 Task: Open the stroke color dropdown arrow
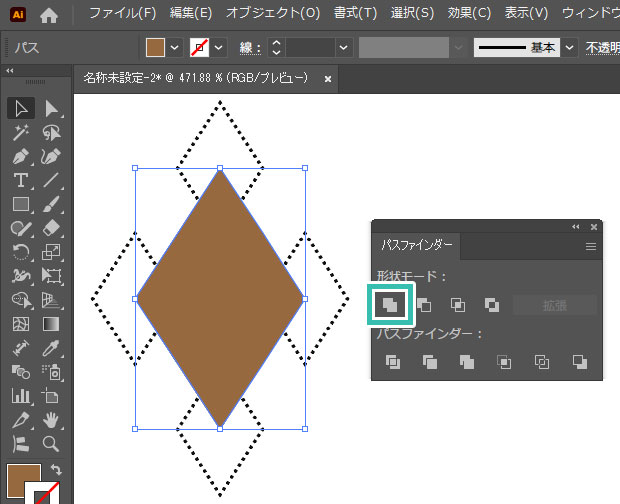219,47
